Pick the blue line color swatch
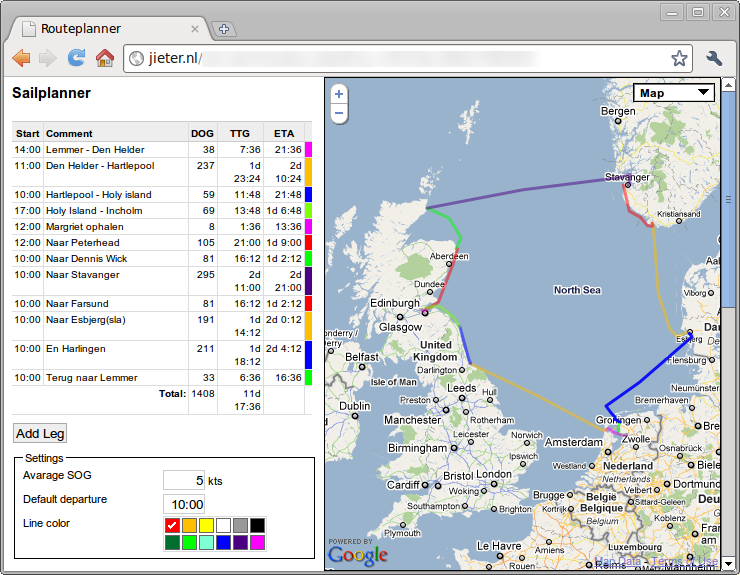 point(223,542)
